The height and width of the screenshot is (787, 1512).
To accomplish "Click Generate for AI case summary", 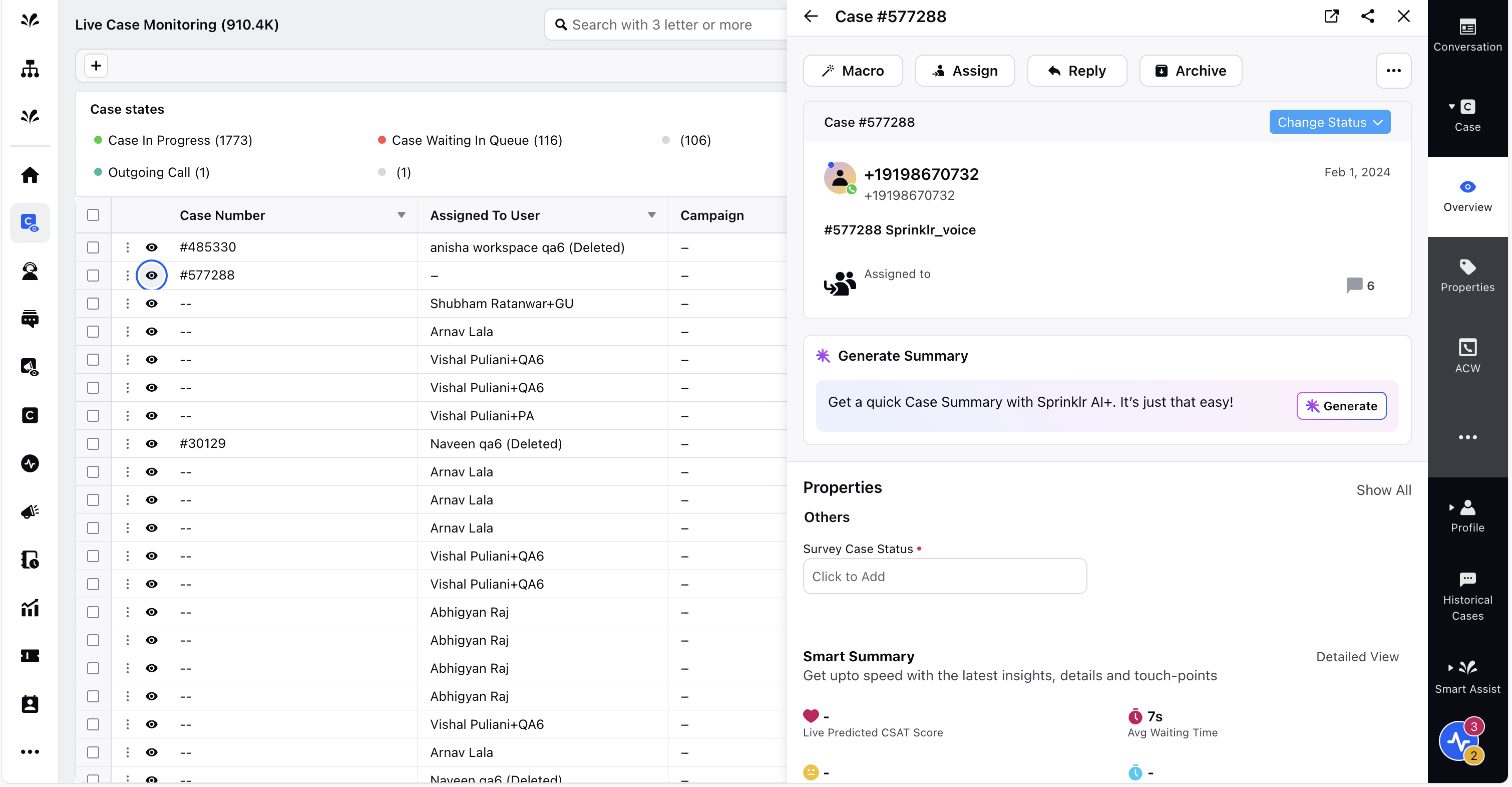I will (x=1341, y=406).
